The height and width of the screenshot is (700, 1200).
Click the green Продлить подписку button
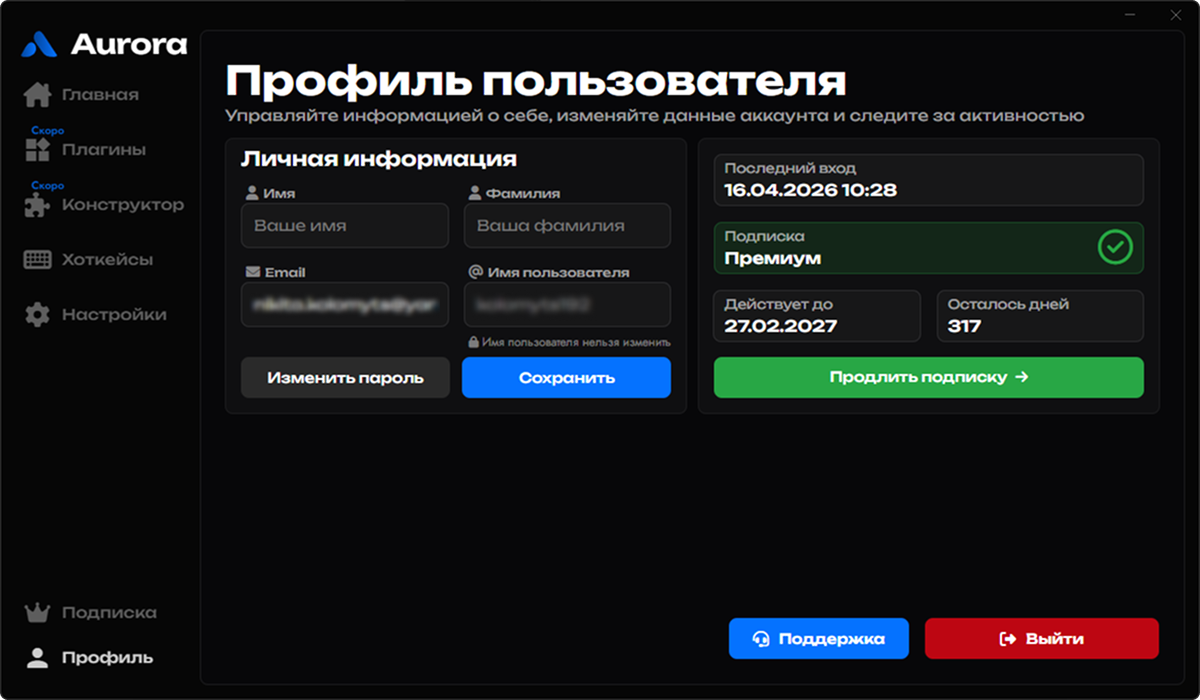pos(928,377)
